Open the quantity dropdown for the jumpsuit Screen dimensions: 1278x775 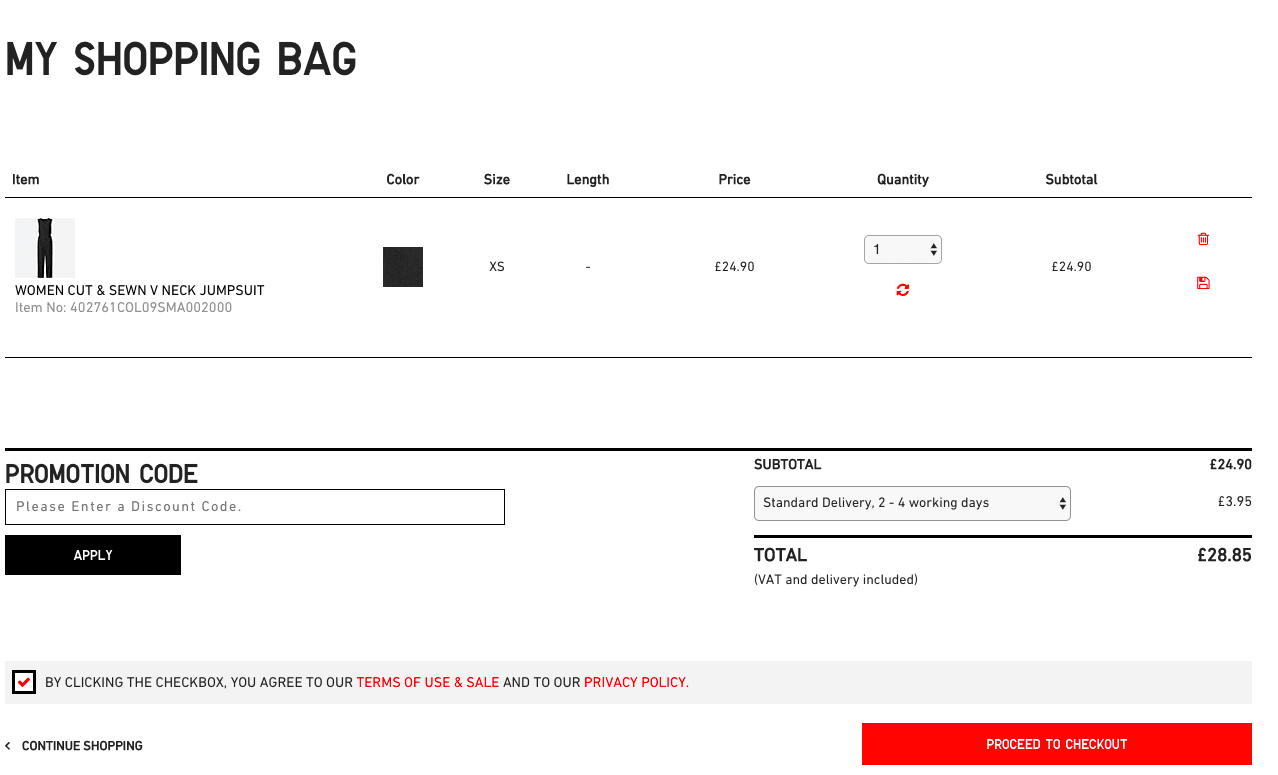pos(903,250)
